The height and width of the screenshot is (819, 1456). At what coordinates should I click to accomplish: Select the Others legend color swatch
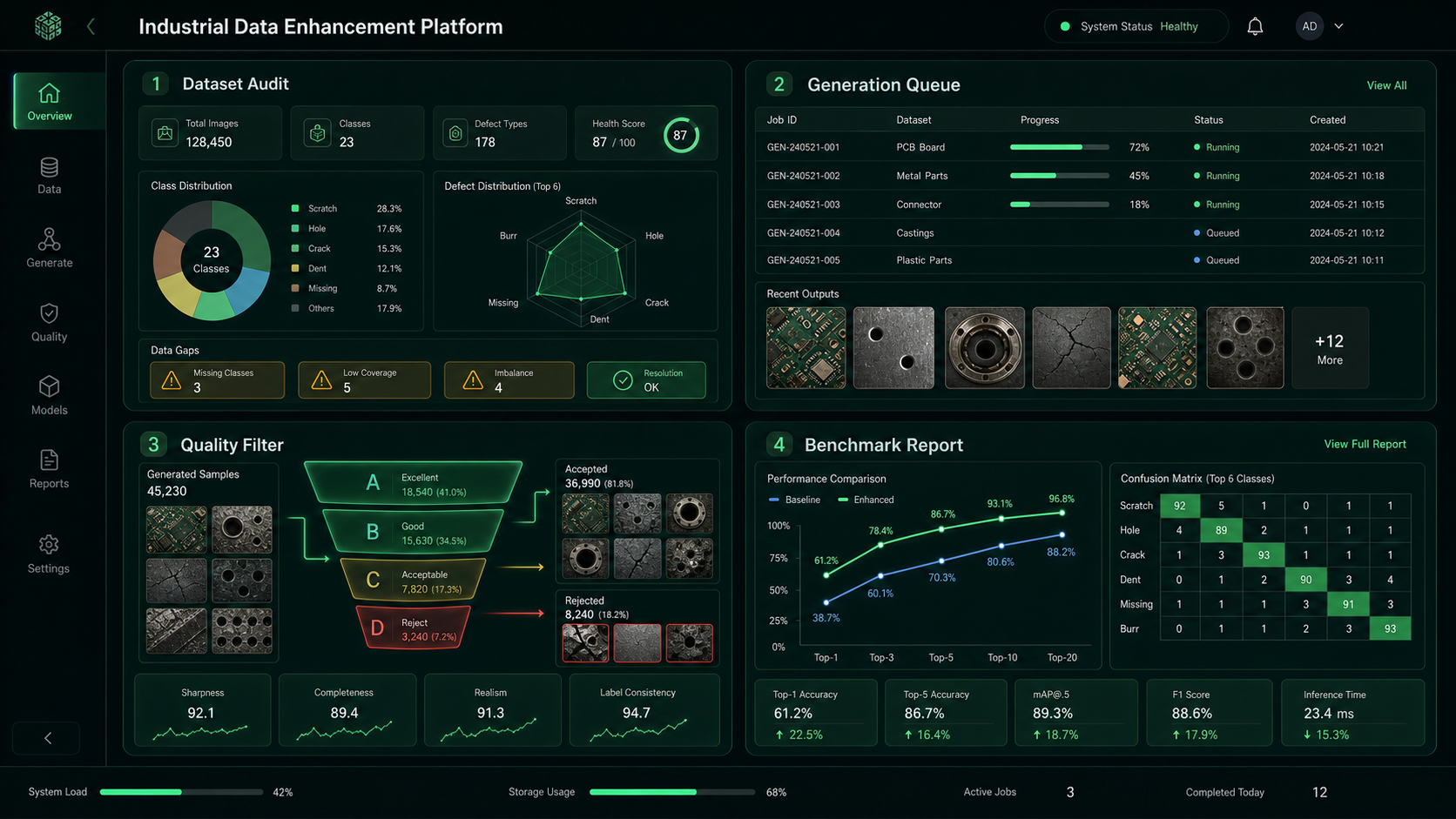295,308
